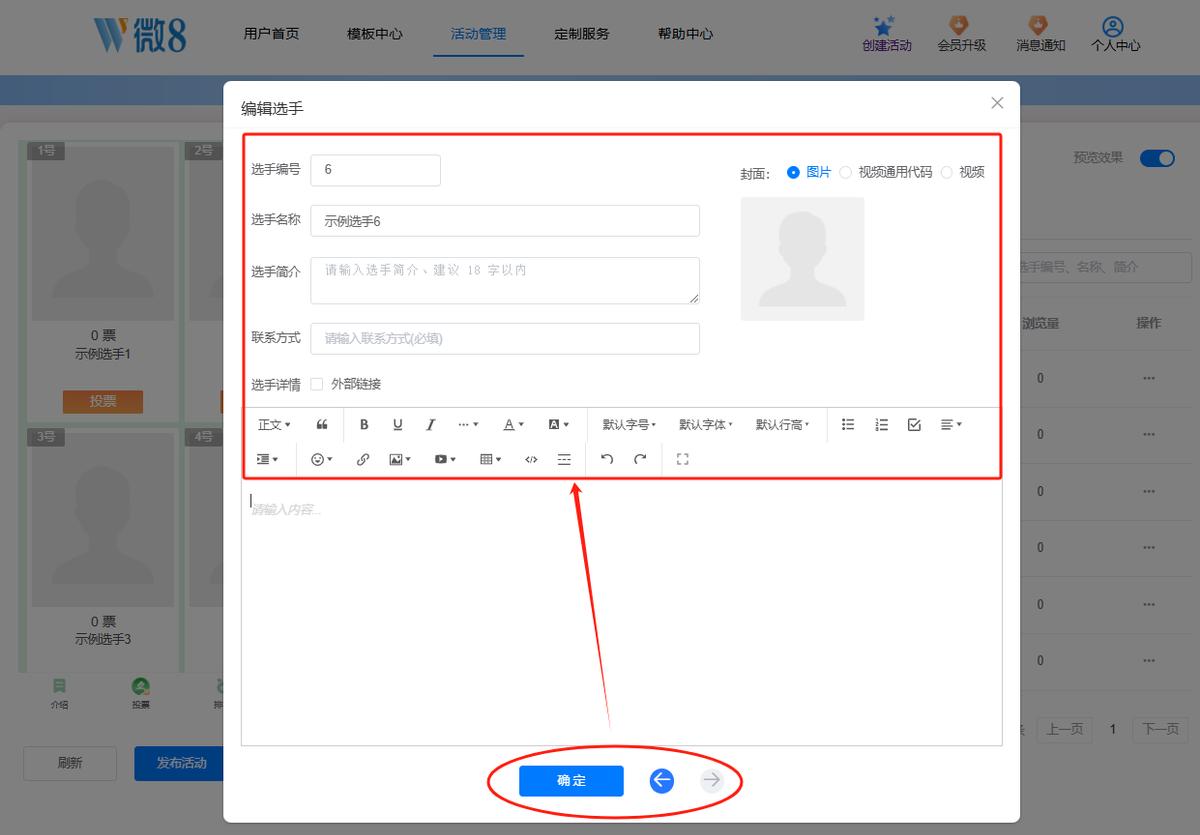The image size is (1200, 835).
Task: Toggle italic text formatting
Action: click(431, 425)
